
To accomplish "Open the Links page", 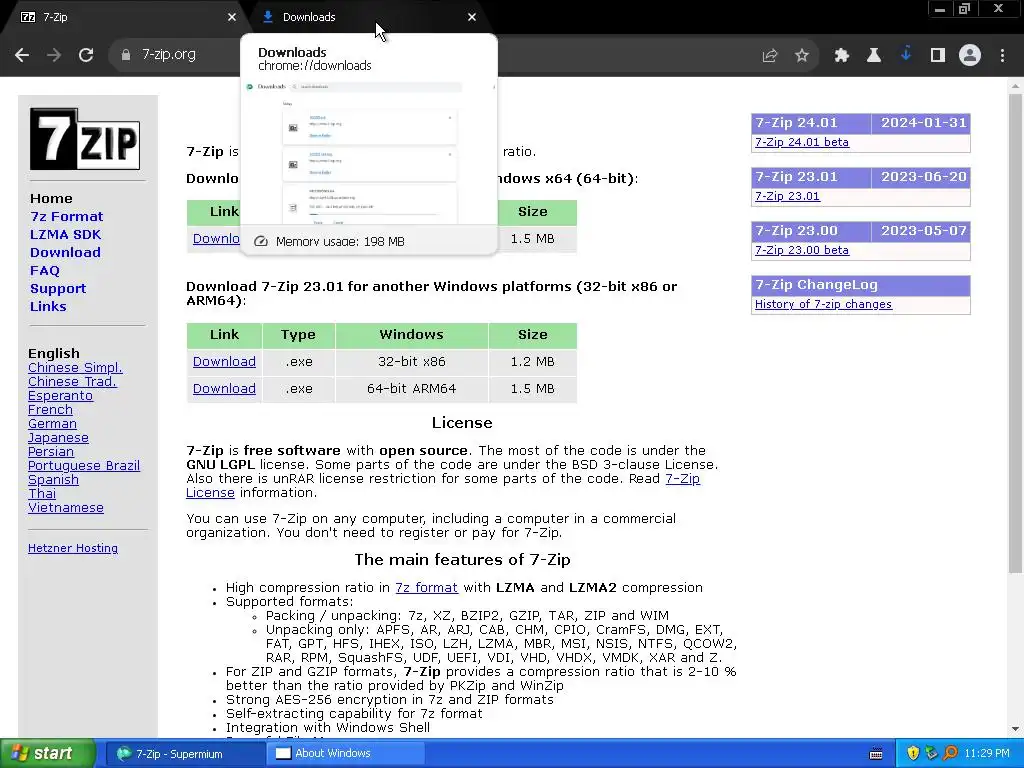I will (48, 306).
